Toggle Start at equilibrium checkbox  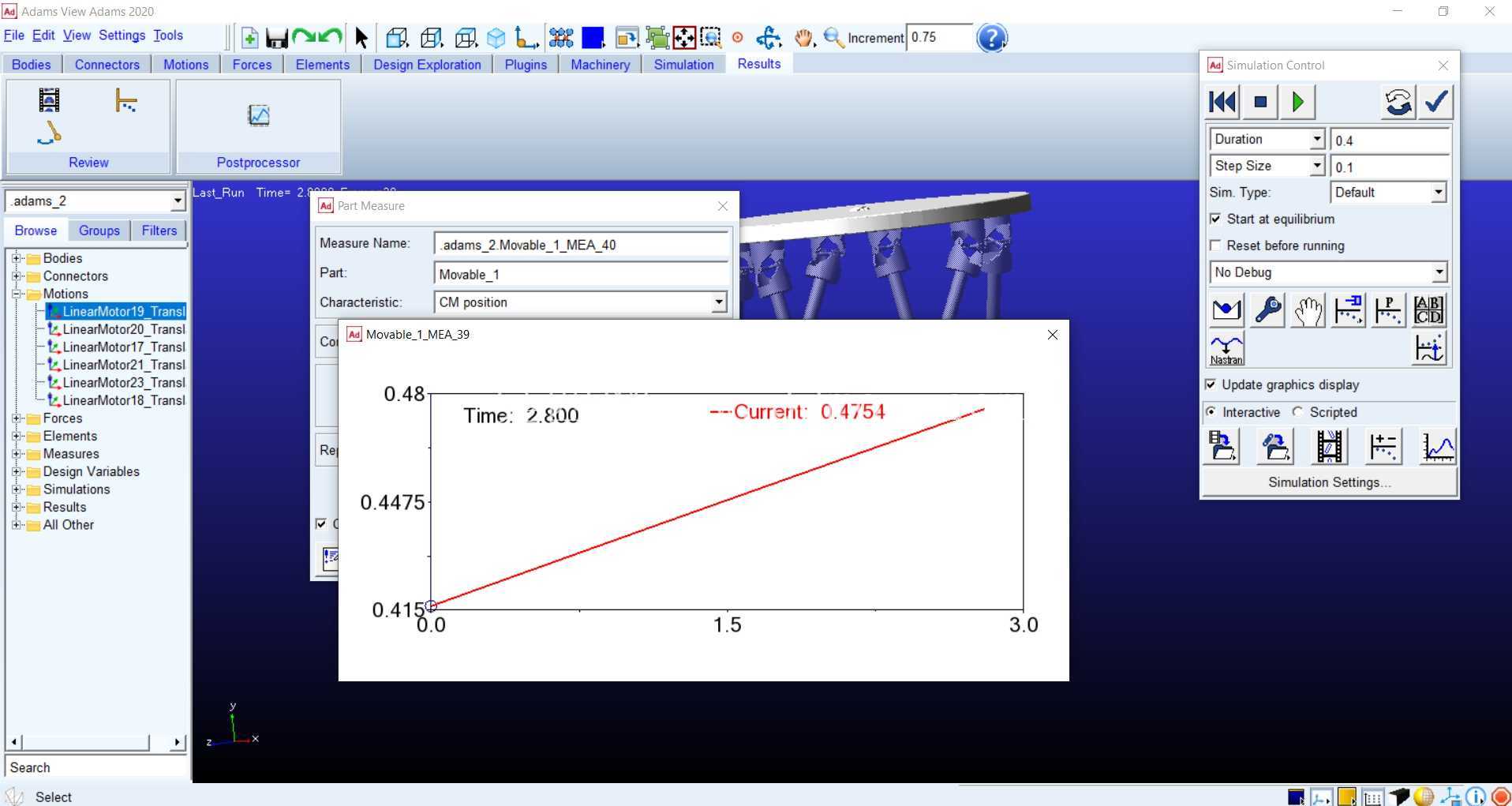1215,219
